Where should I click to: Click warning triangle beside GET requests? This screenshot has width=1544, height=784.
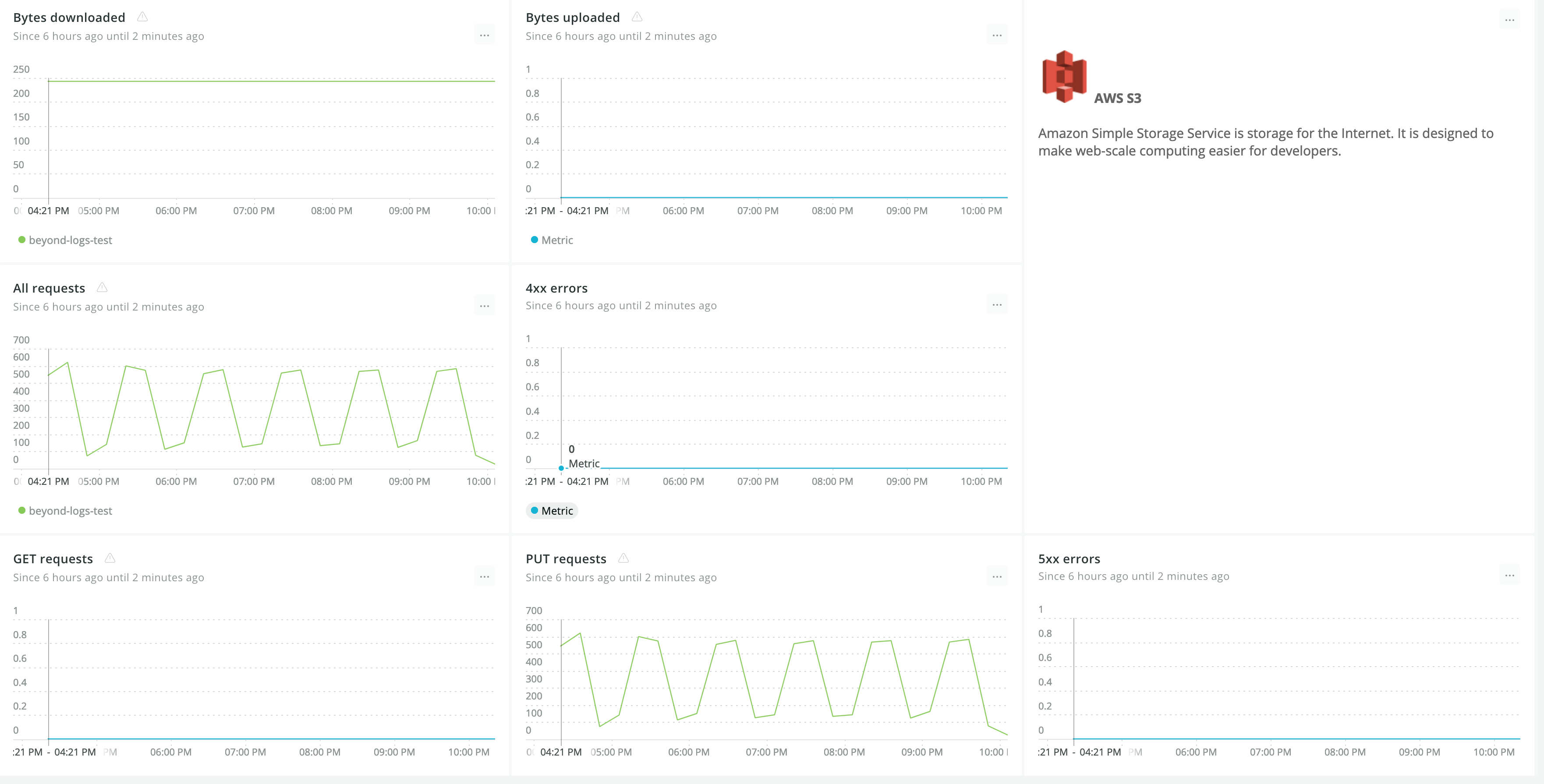tap(110, 558)
